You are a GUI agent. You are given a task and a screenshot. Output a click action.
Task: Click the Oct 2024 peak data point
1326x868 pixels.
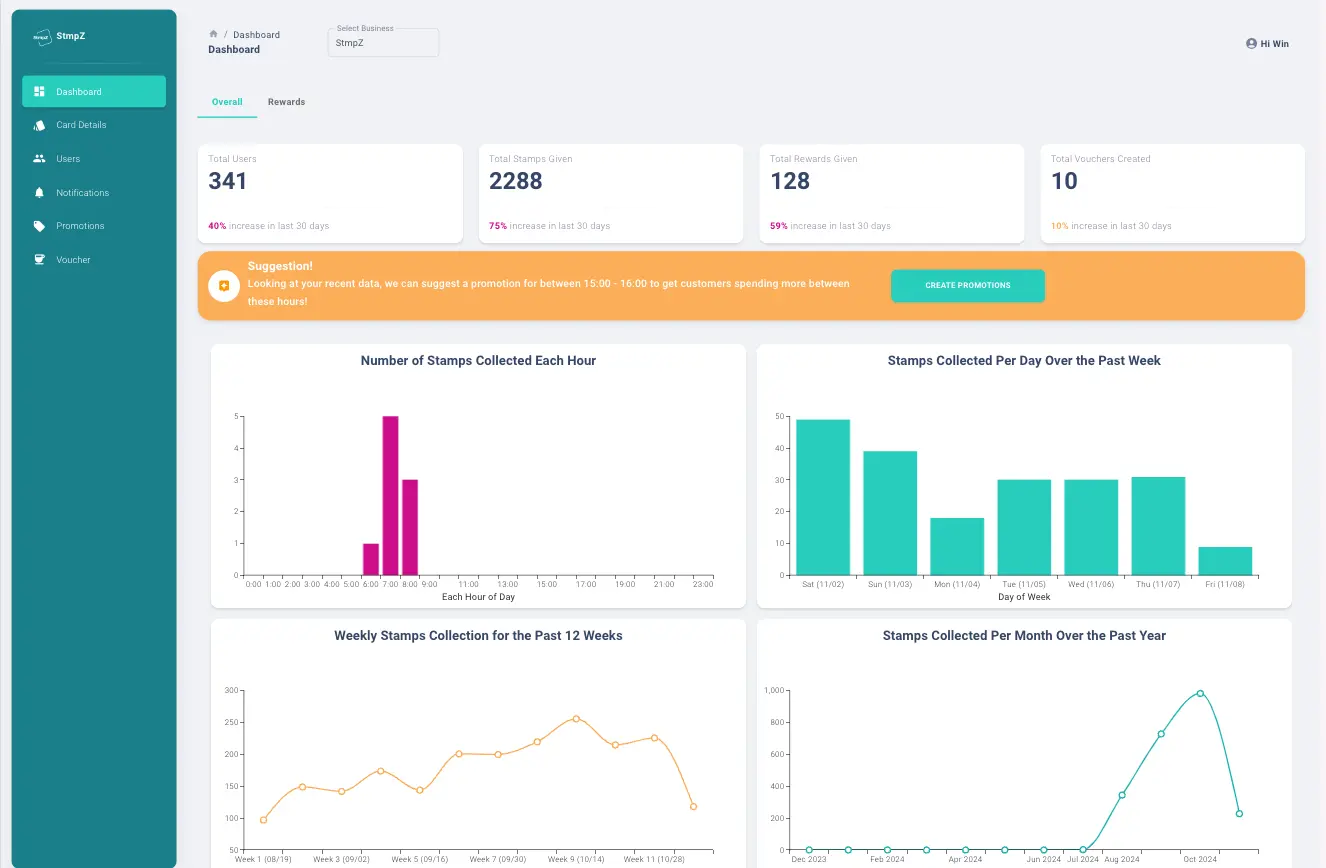(1198, 692)
